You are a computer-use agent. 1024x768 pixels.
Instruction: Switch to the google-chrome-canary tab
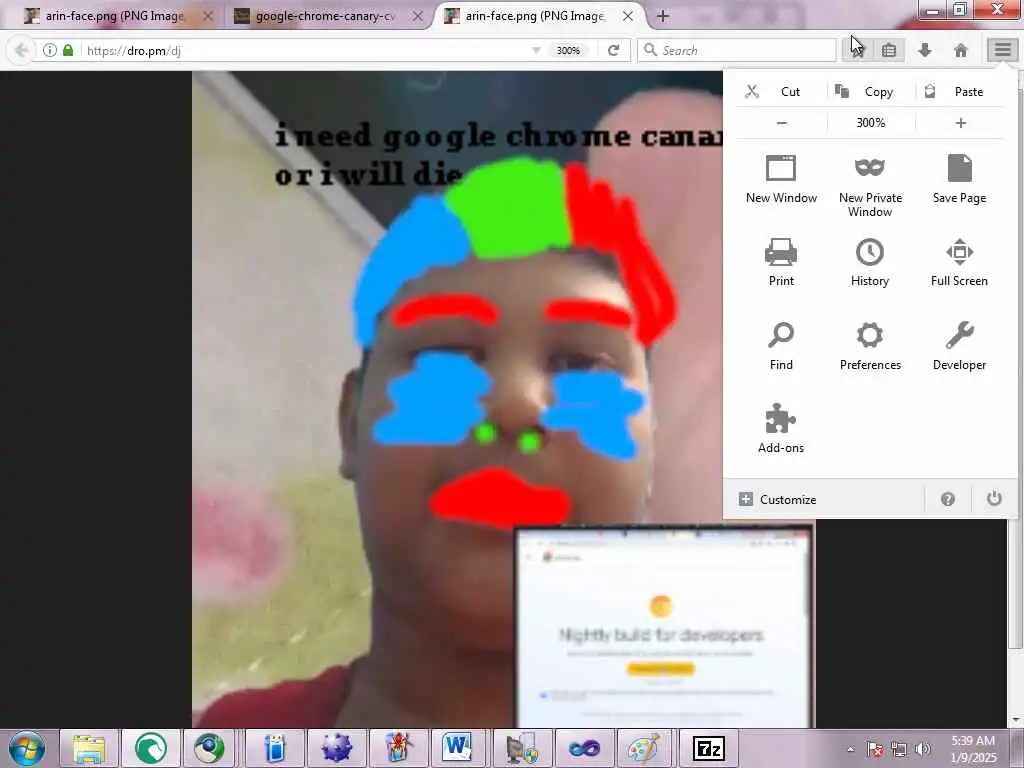coord(325,16)
